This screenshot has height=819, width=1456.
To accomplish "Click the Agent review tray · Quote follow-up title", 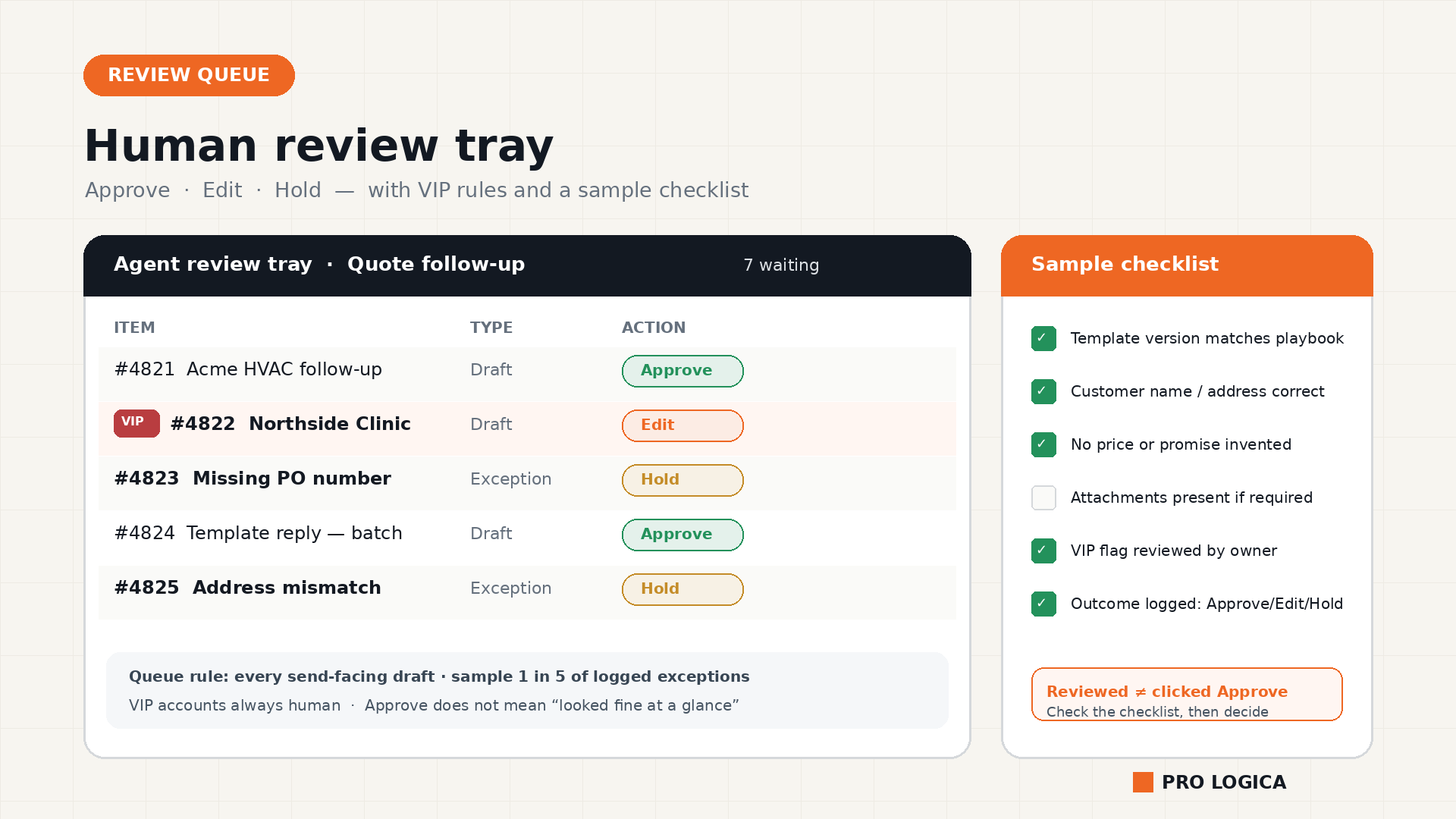I will (x=319, y=264).
